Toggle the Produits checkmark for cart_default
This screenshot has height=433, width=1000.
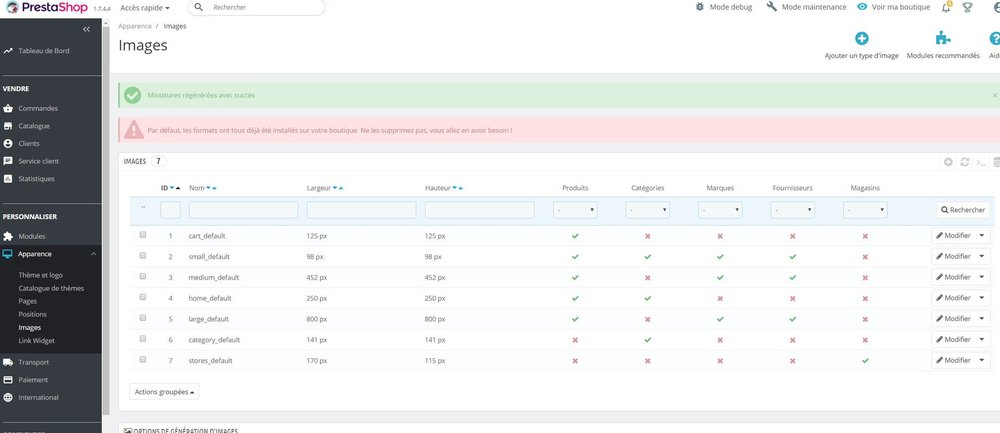click(575, 236)
